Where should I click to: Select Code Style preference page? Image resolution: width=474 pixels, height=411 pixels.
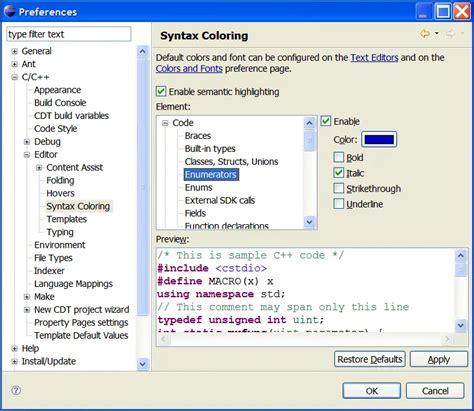(x=55, y=129)
